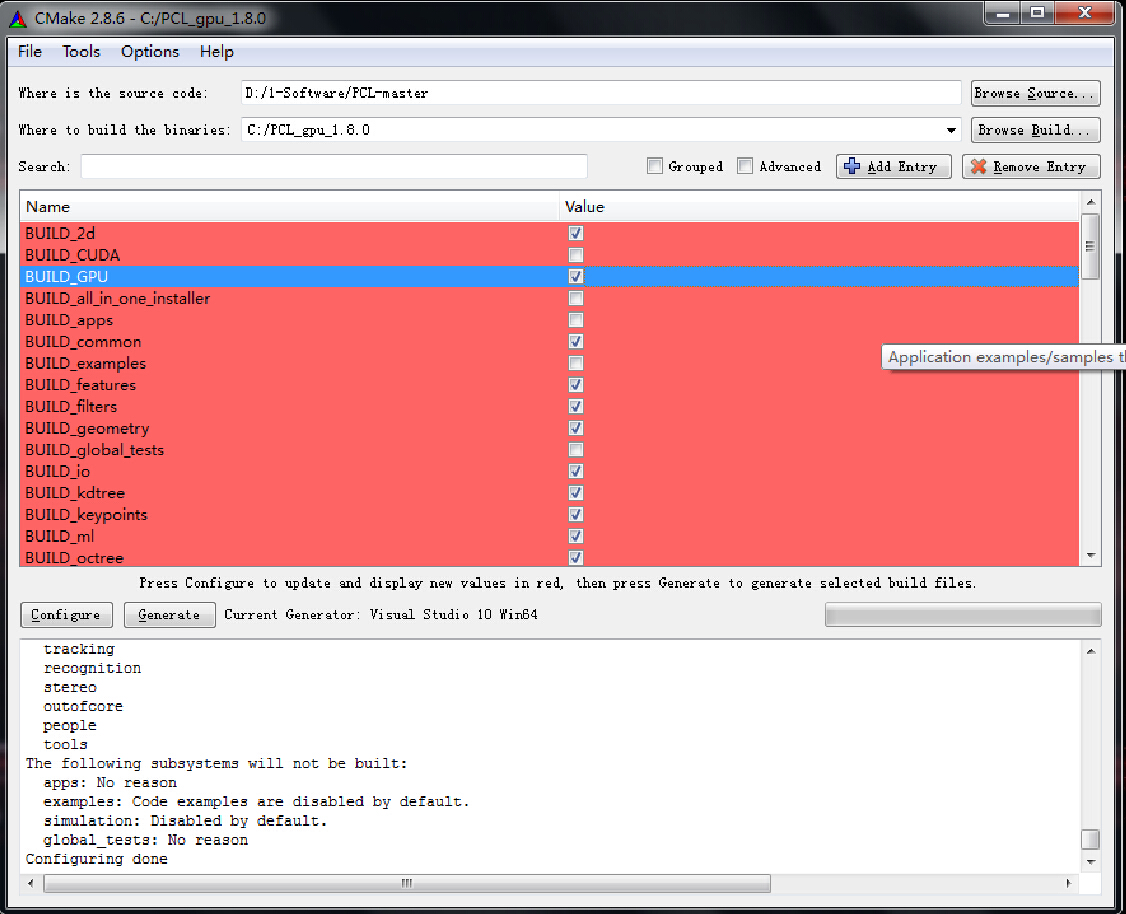Click the Value column header

click(819, 207)
